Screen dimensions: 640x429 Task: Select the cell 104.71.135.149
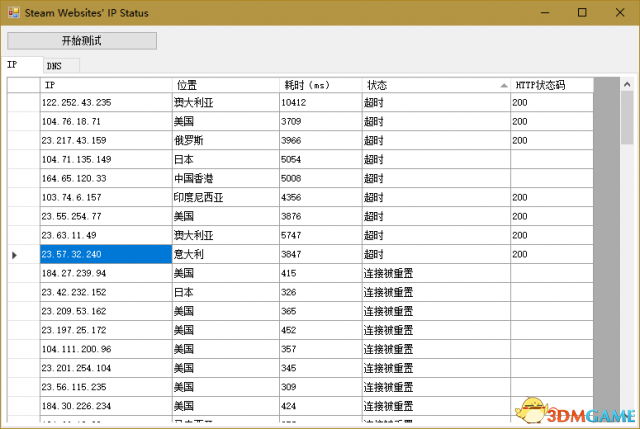106,159
